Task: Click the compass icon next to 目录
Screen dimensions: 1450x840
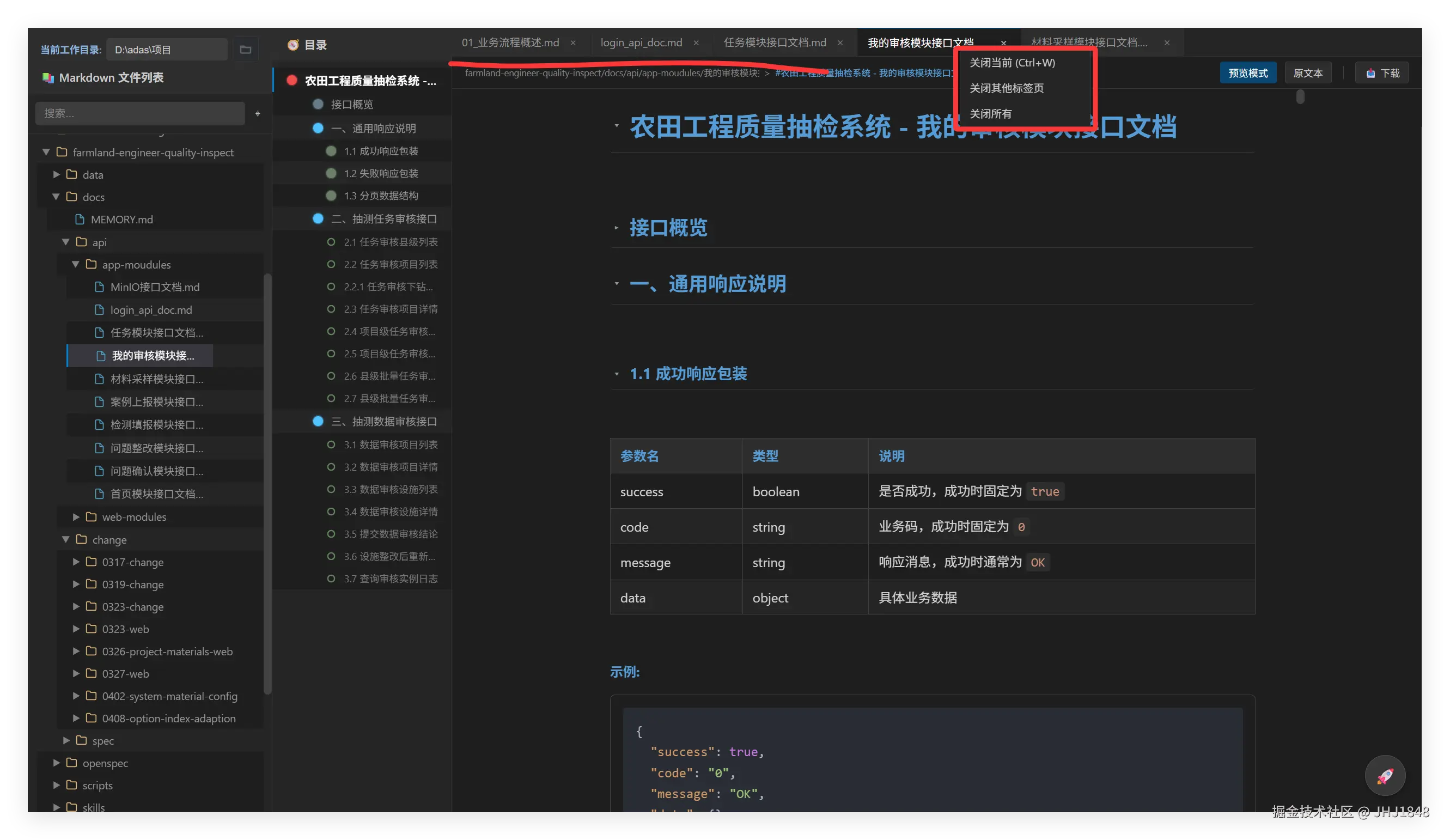Action: [x=293, y=44]
